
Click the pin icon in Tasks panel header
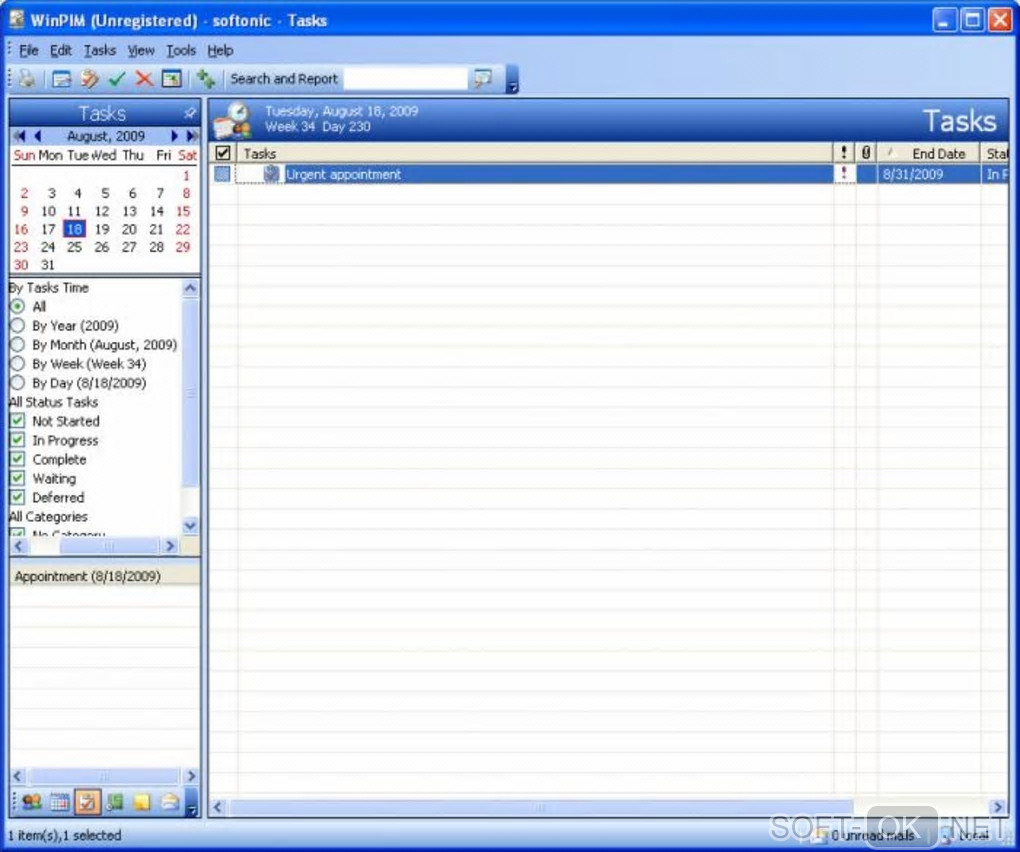[189, 113]
